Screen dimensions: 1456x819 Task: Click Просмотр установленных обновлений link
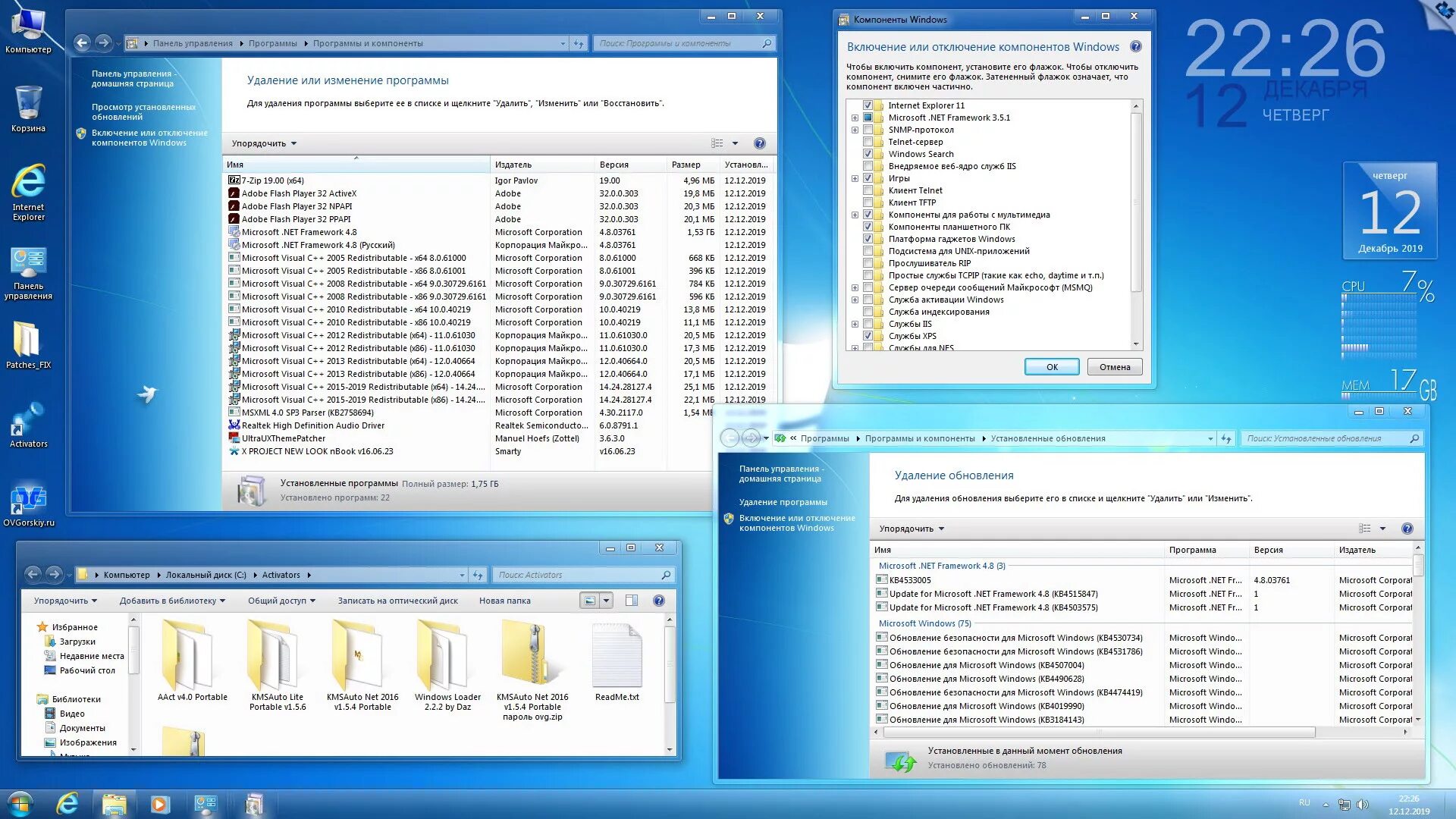[143, 112]
